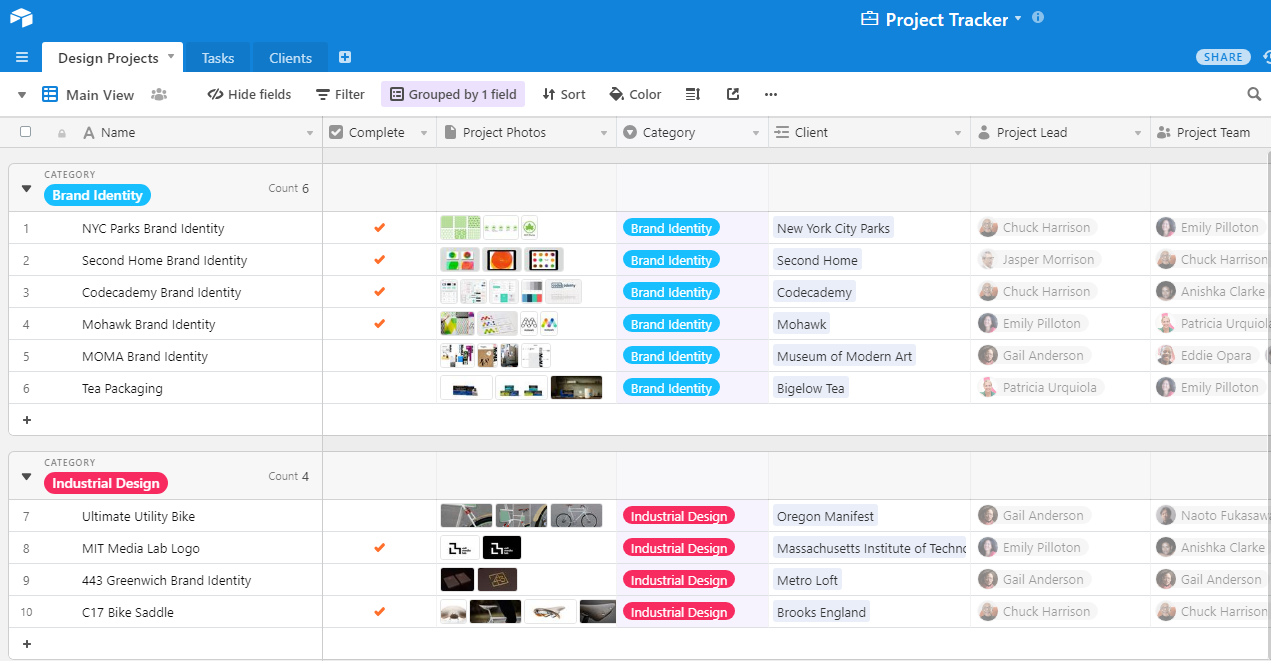Click the row height icon
Viewport: 1271px width, 661px height.
click(692, 94)
